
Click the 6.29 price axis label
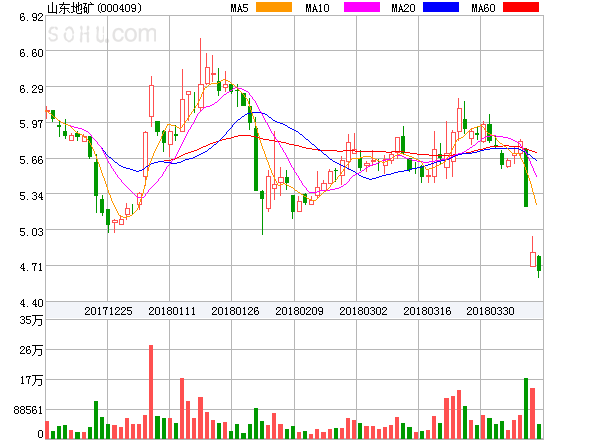pyautogui.click(x=31, y=89)
